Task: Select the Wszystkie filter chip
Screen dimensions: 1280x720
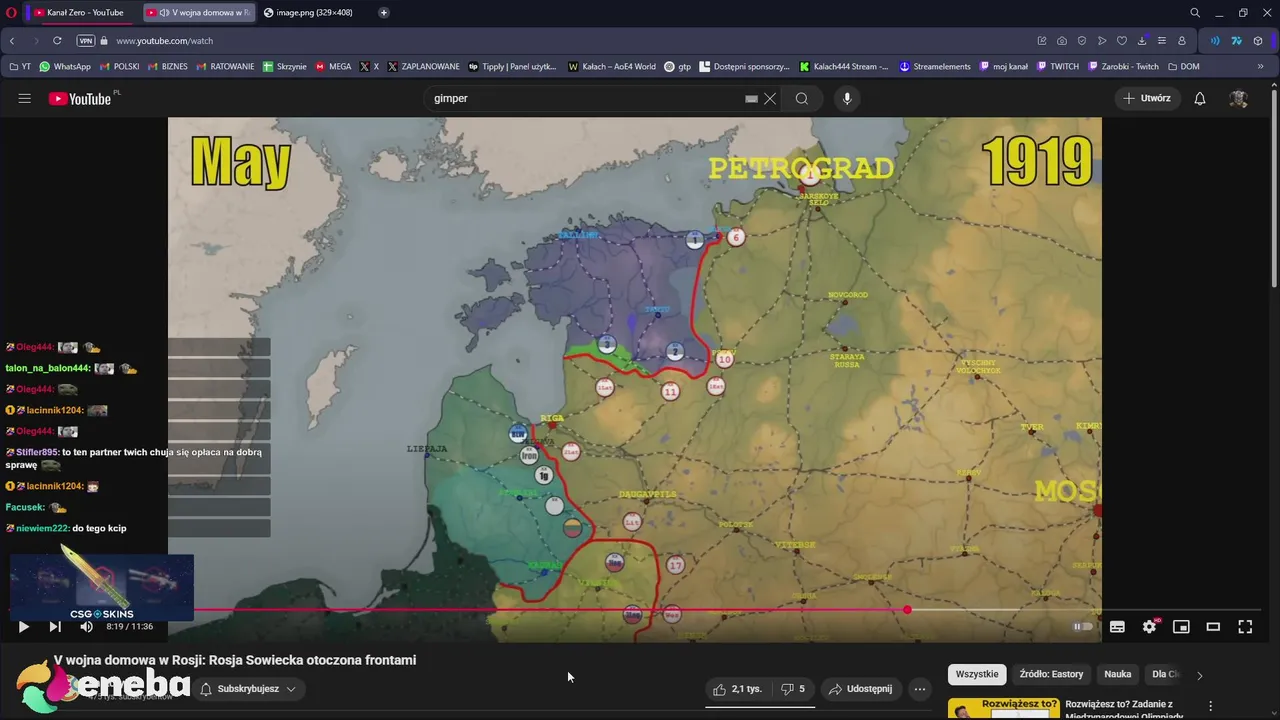Action: pyautogui.click(x=977, y=674)
